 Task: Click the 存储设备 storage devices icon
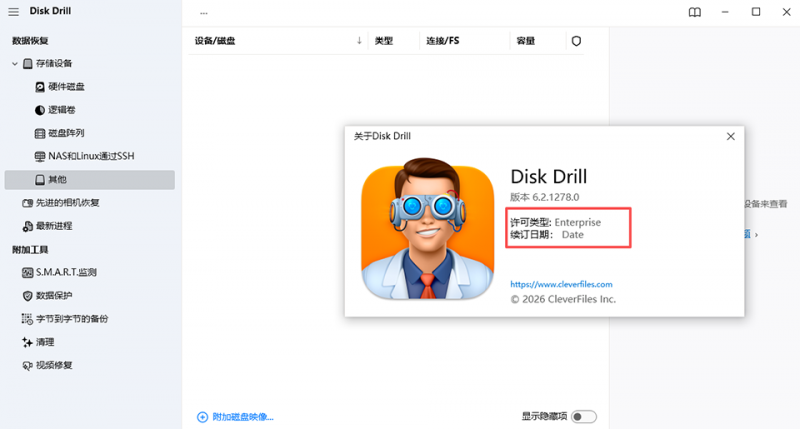pos(28,64)
